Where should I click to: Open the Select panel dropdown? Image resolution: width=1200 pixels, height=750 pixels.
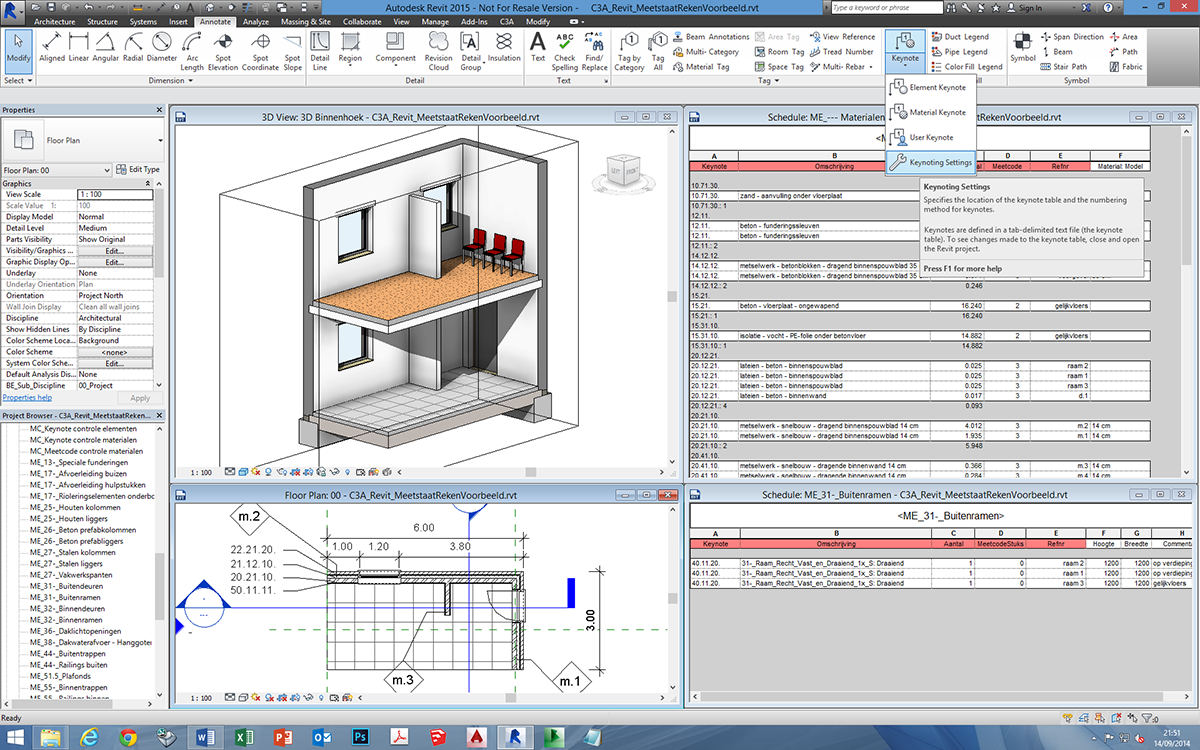[18, 80]
